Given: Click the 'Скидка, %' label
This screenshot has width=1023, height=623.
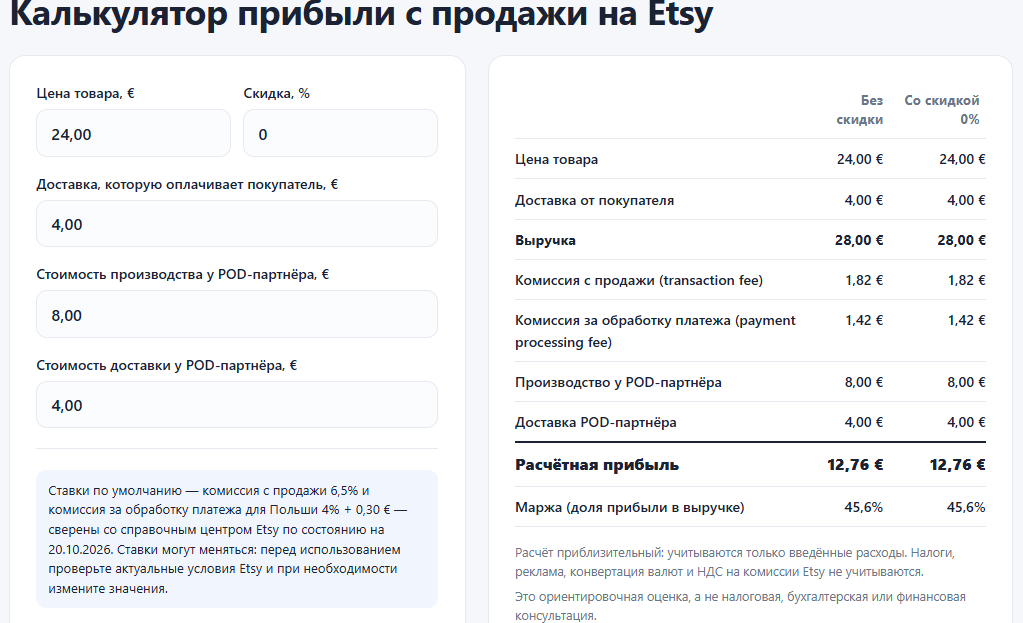Looking at the screenshot, I should point(277,93).
